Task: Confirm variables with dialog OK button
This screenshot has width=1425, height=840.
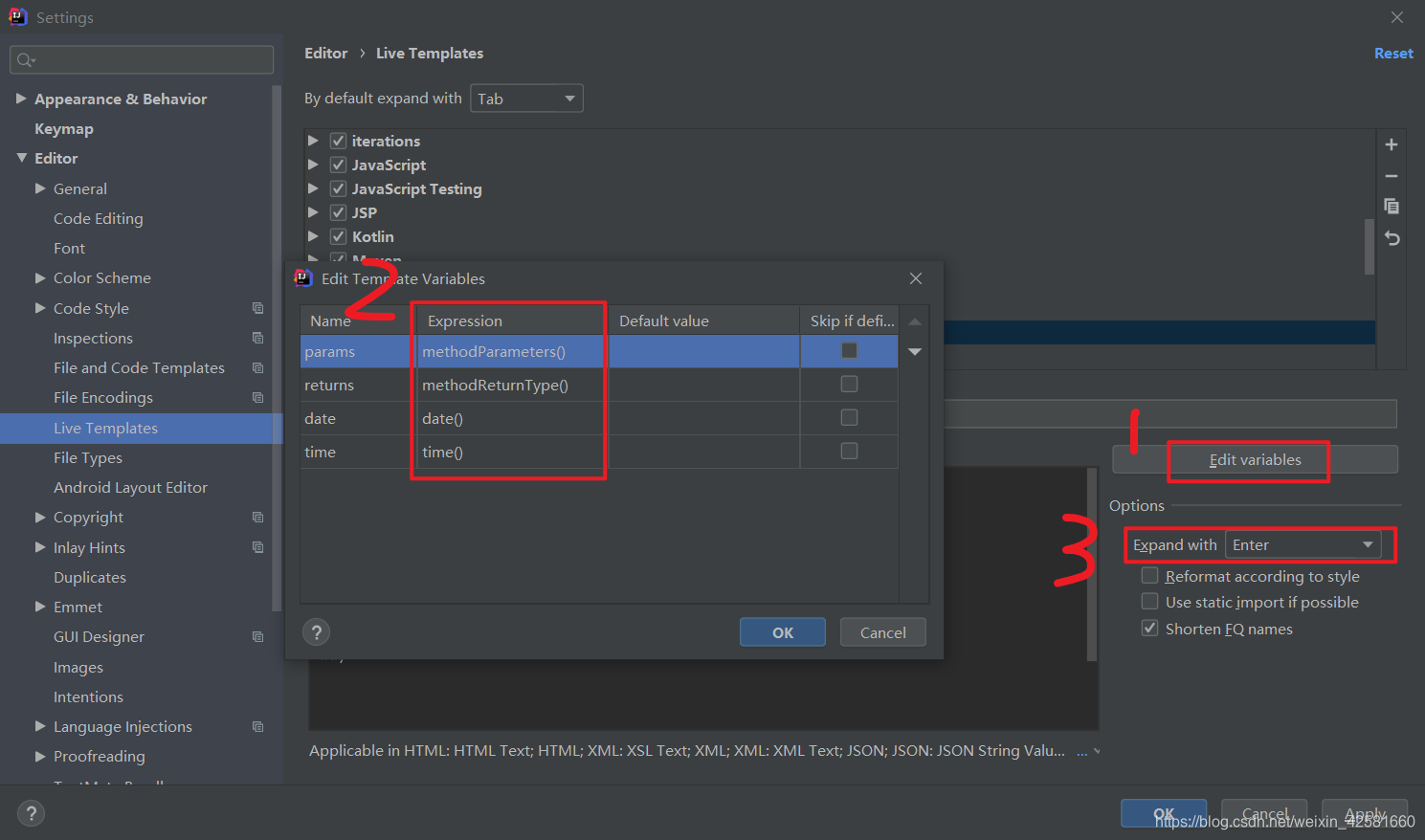Action: pyautogui.click(x=783, y=632)
